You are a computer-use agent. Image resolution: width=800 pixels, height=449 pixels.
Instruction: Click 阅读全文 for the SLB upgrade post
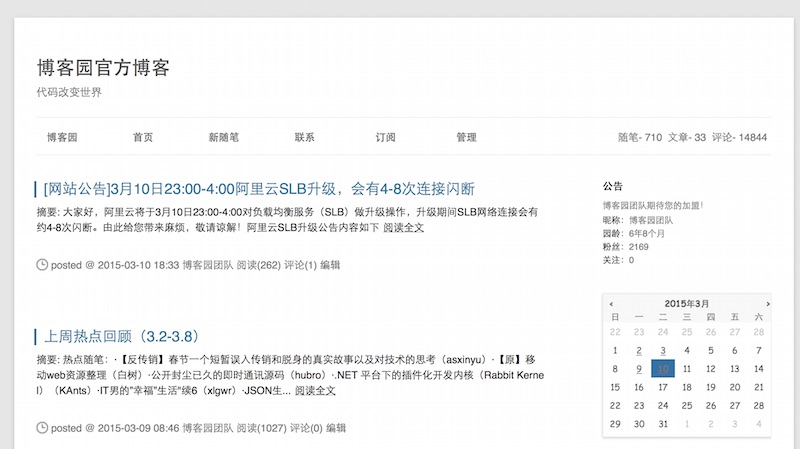pyautogui.click(x=404, y=227)
